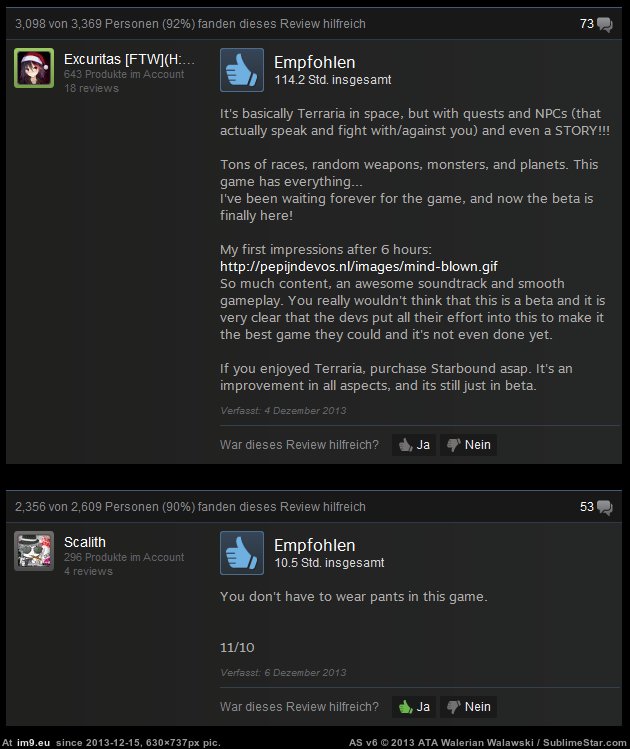Viewport: 630px width, 749px height.
Task: Open 296 Produkte im Account list
Action: 124,557
